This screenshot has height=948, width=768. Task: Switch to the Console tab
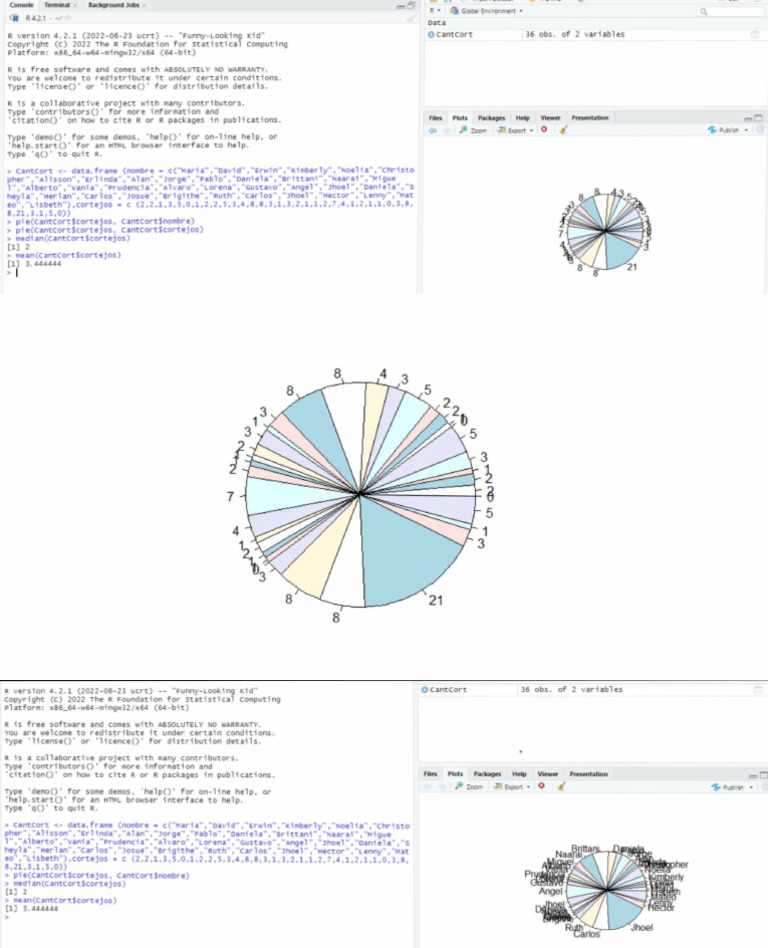point(21,5)
